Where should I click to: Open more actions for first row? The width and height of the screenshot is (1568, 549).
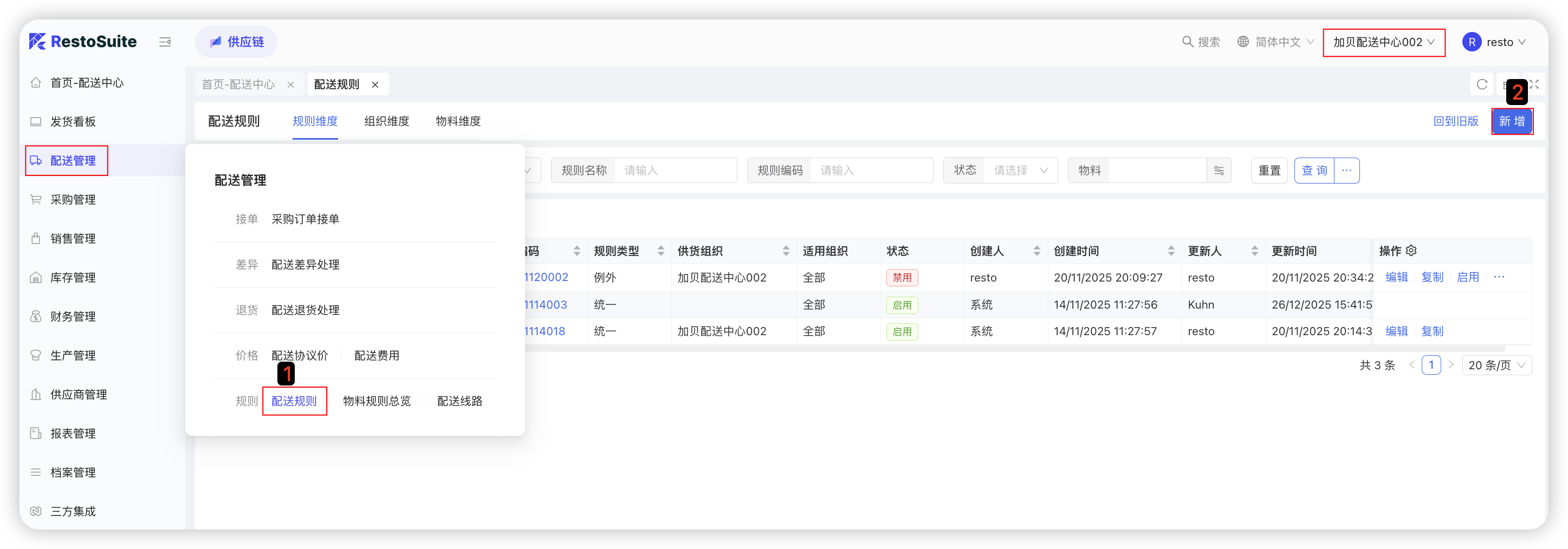pyautogui.click(x=1499, y=277)
